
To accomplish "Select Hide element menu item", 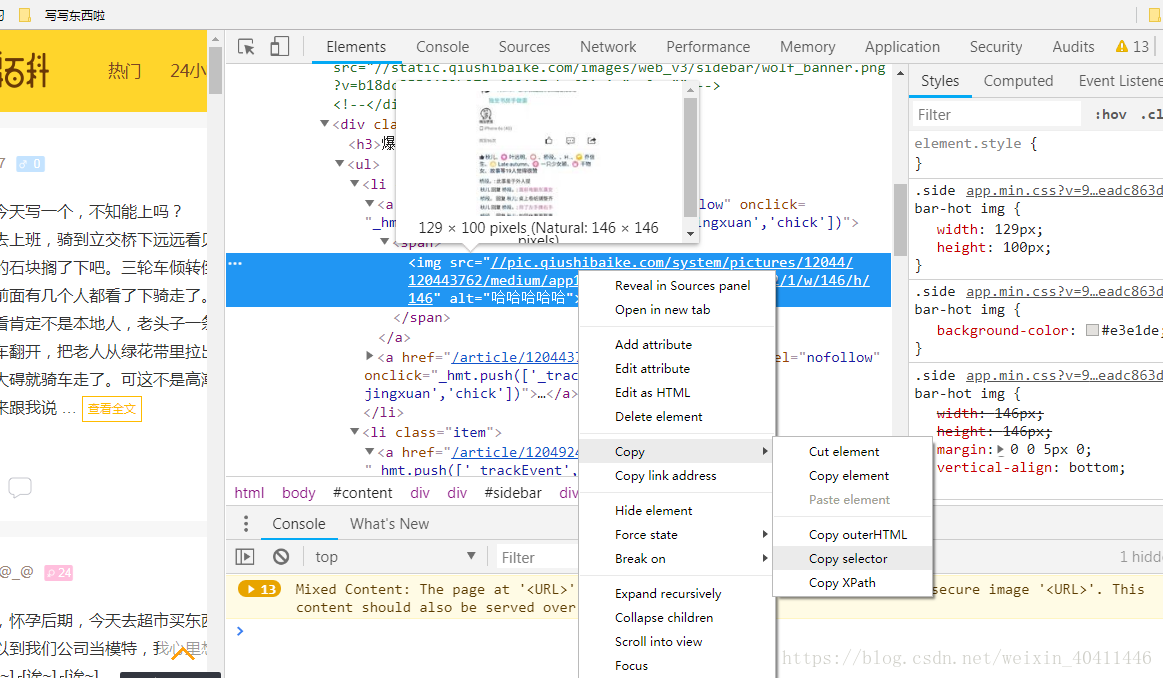I will click(x=676, y=510).
